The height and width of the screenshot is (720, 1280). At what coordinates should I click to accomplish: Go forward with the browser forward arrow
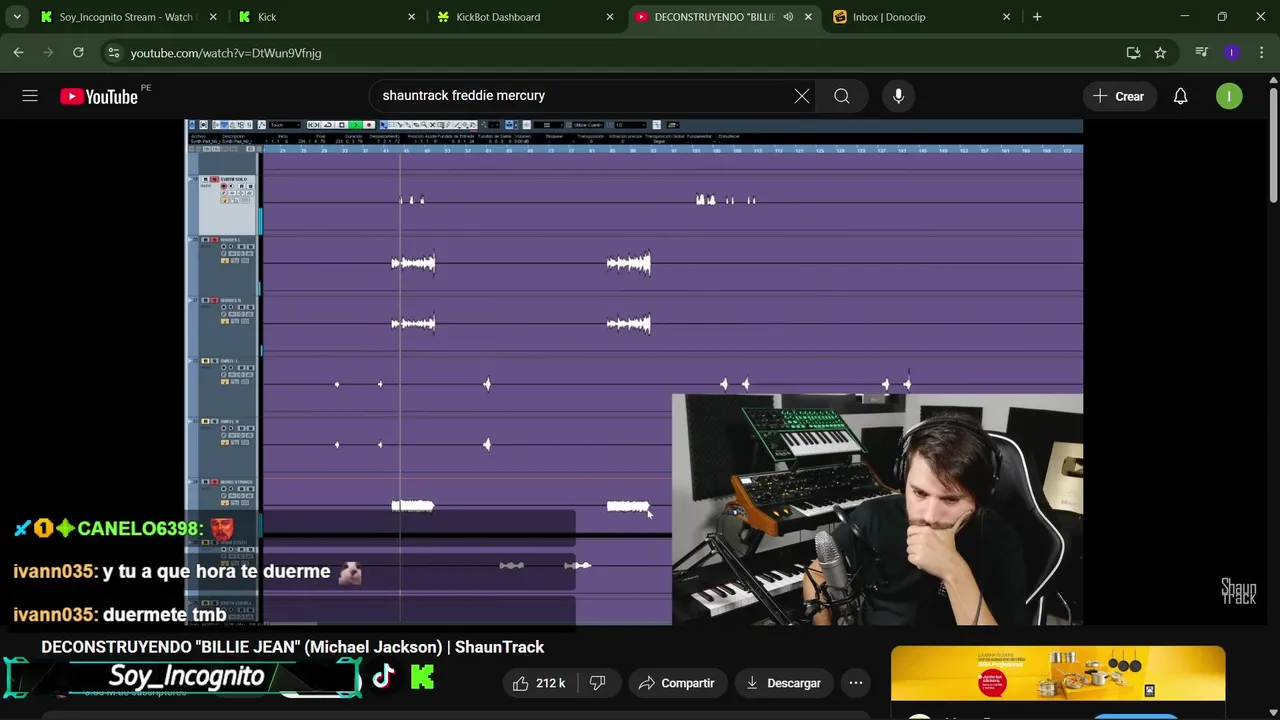point(48,52)
